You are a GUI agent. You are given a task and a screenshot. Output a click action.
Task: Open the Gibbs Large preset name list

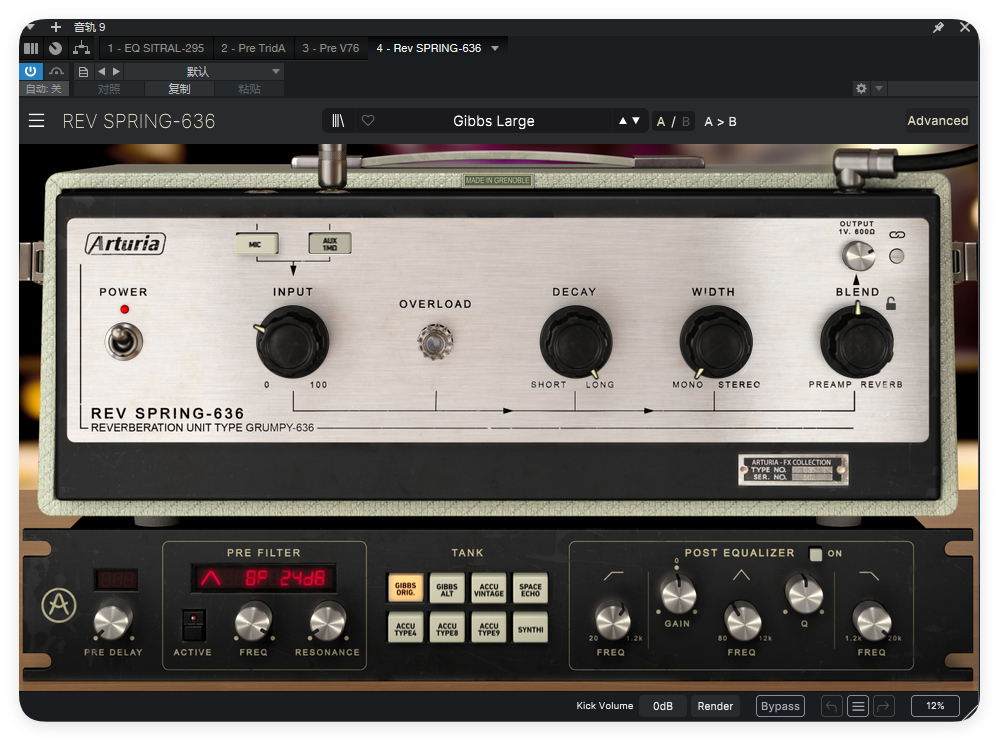coord(494,121)
